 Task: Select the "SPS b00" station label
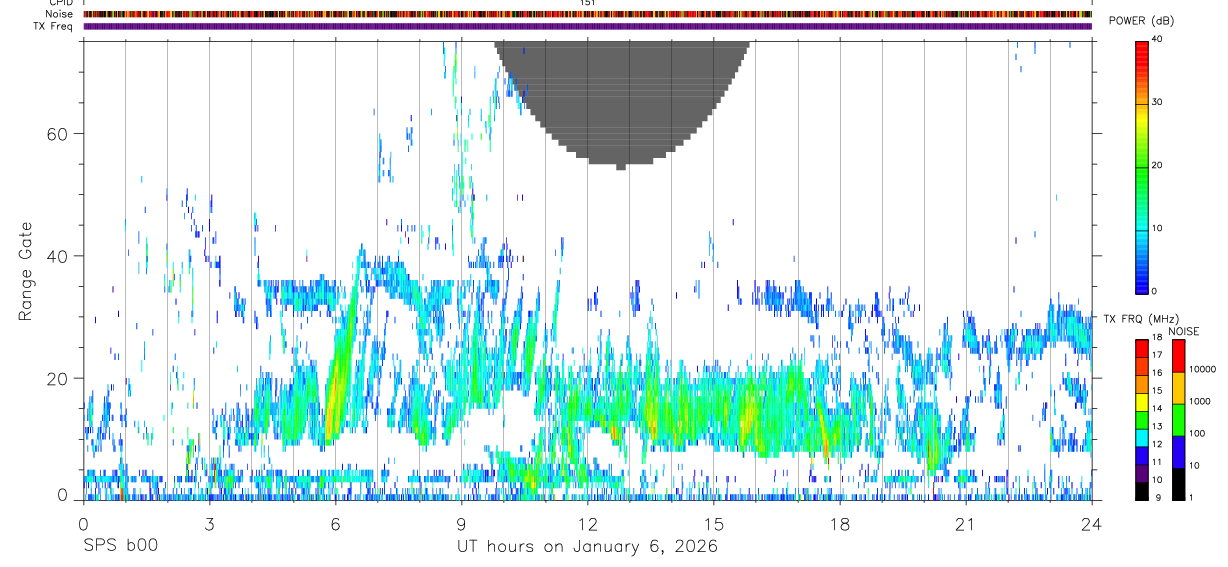(119, 547)
